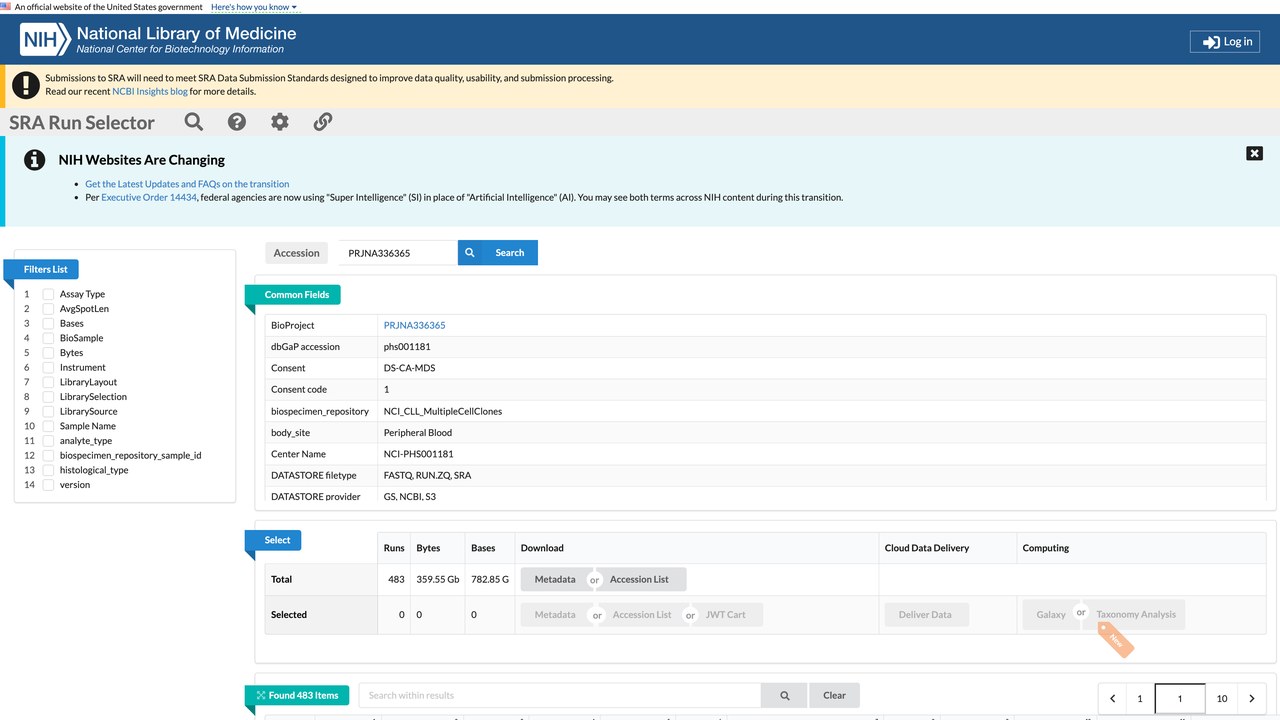The width and height of the screenshot is (1280, 720).
Task: Check the Assay Type filter
Action: tap(48, 294)
